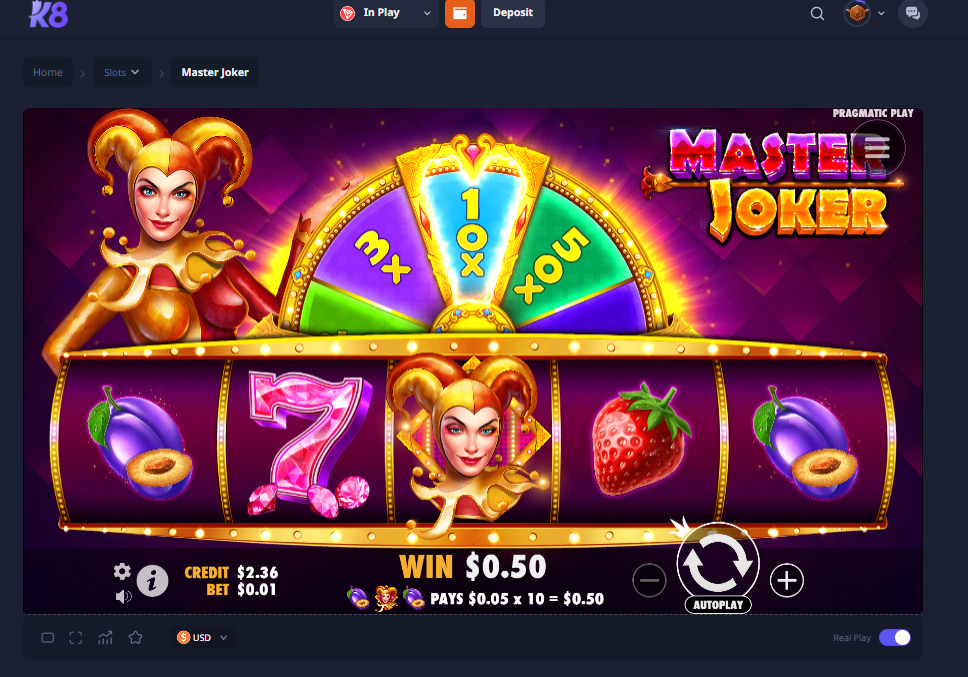Open the search magnifier icon
968x677 pixels.
[x=817, y=13]
